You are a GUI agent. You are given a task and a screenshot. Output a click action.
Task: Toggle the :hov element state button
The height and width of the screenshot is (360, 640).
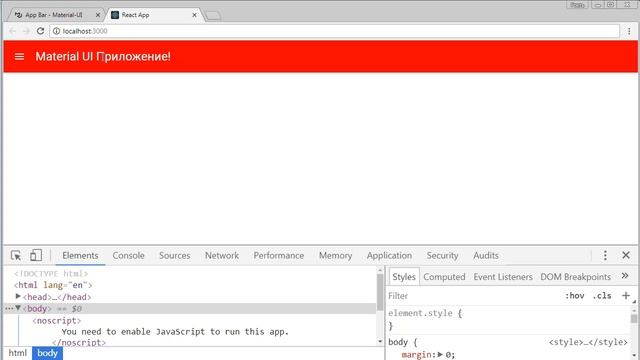click(574, 296)
